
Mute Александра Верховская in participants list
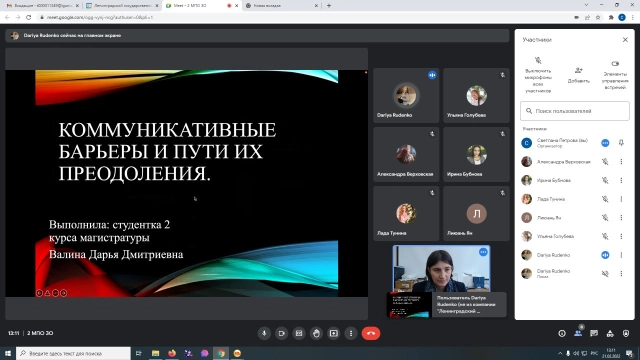(605, 162)
